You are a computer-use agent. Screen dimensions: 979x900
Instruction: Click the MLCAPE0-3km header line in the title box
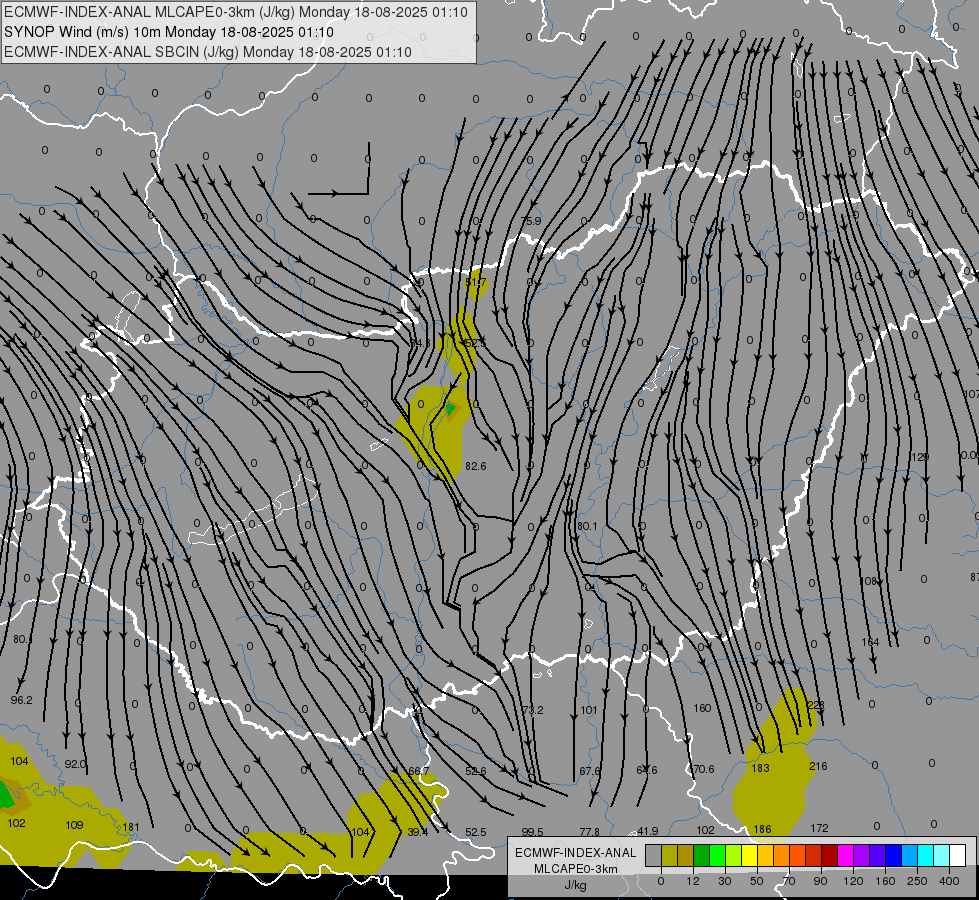(235, 12)
